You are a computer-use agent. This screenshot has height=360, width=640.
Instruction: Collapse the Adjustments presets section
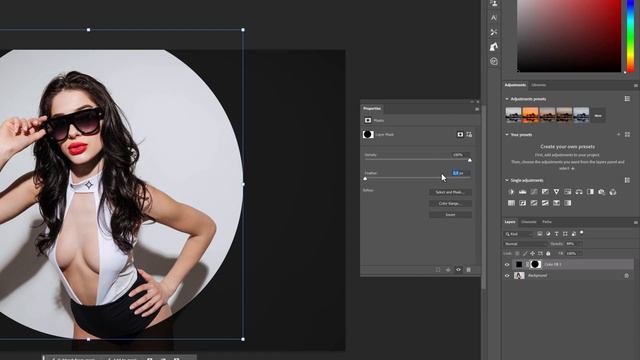click(507, 99)
